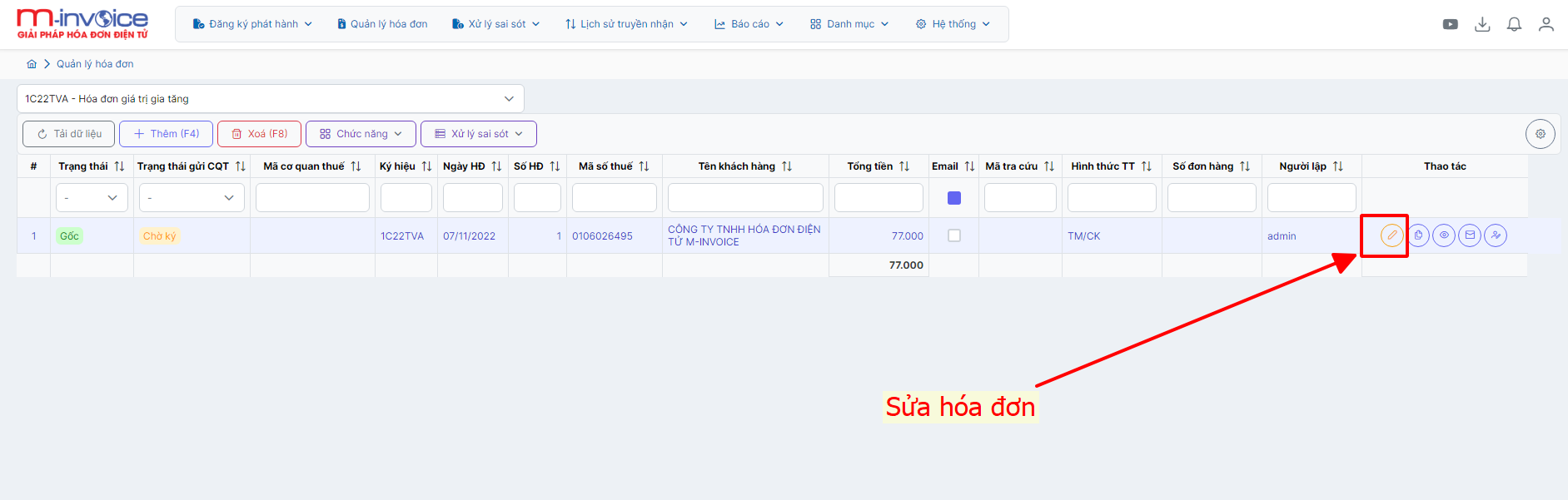Click Thêm (F4) button

pyautogui.click(x=166, y=134)
